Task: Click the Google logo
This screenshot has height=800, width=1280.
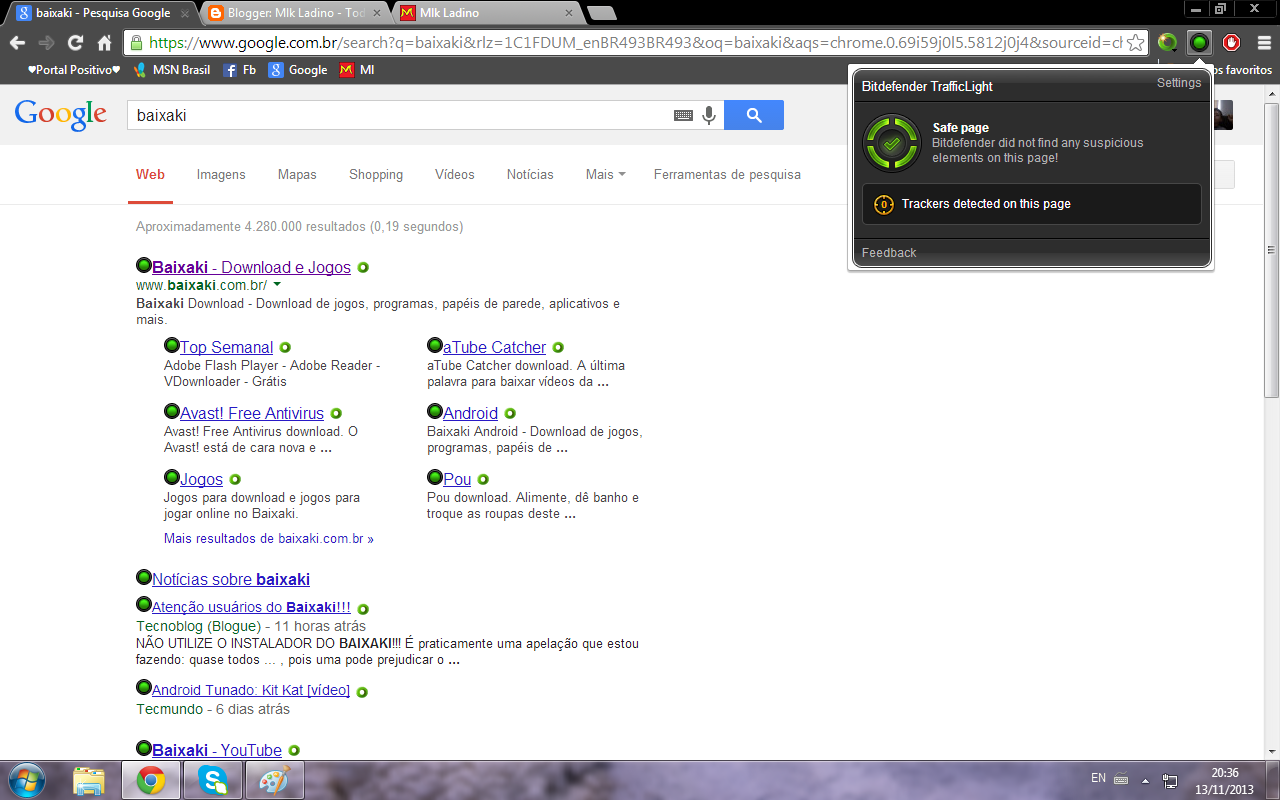Action: point(60,114)
